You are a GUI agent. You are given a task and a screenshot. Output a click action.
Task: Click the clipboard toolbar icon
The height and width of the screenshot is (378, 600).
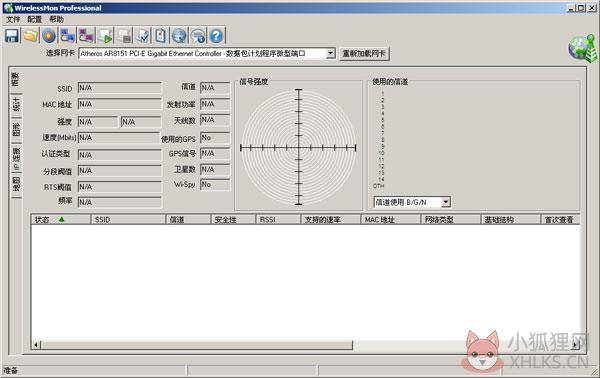tap(160, 36)
